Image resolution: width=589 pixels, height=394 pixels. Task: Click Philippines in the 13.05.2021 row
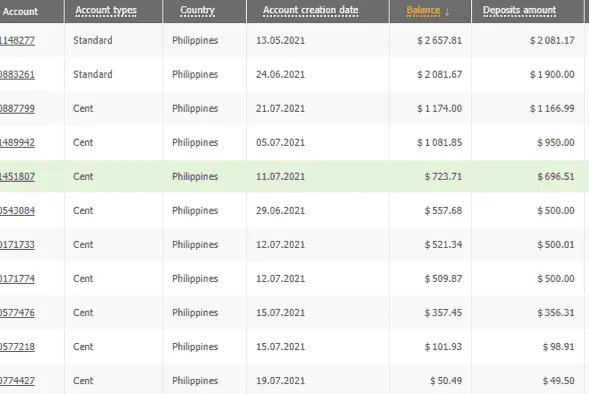(x=195, y=41)
